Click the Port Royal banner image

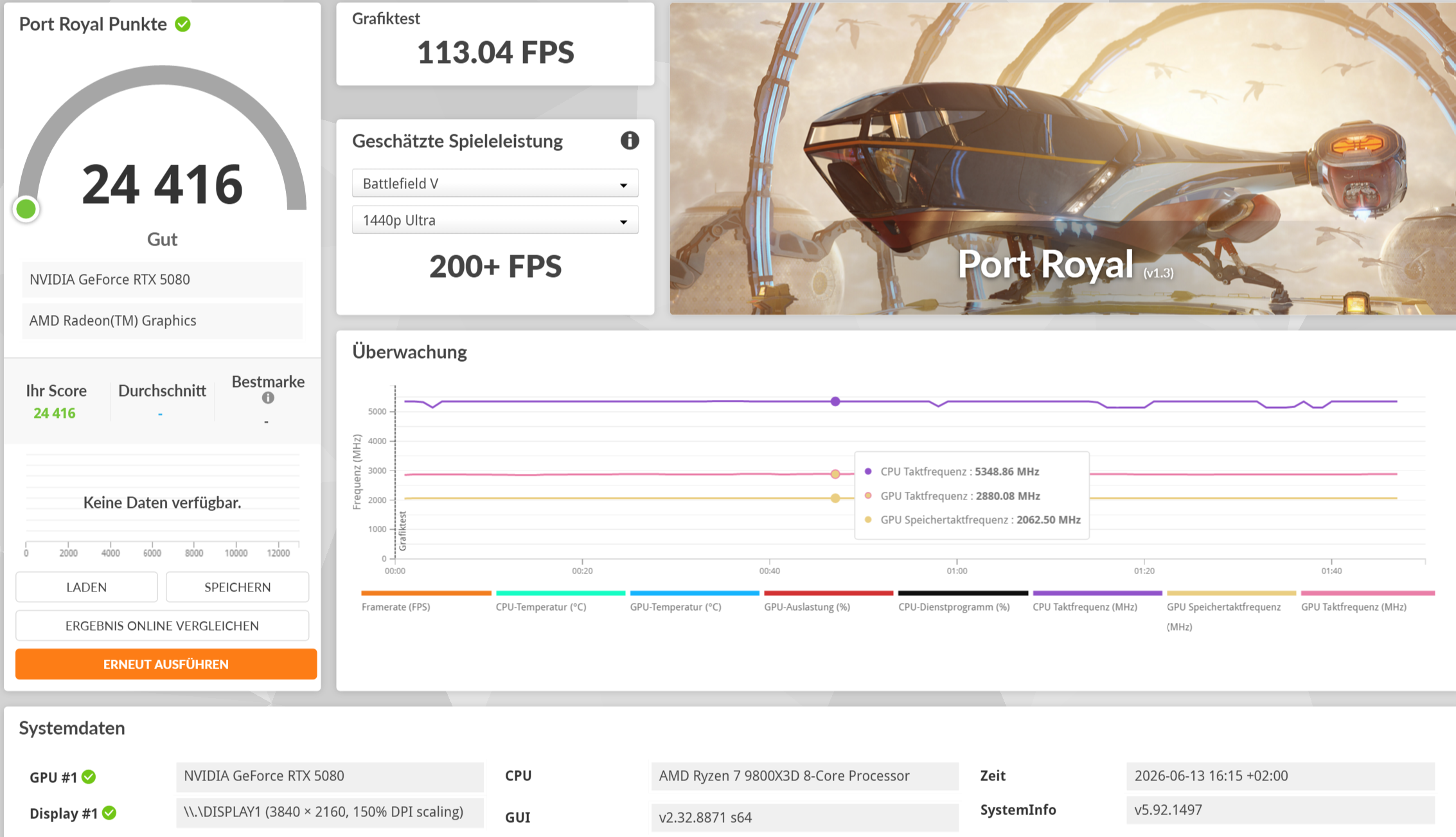[1063, 158]
